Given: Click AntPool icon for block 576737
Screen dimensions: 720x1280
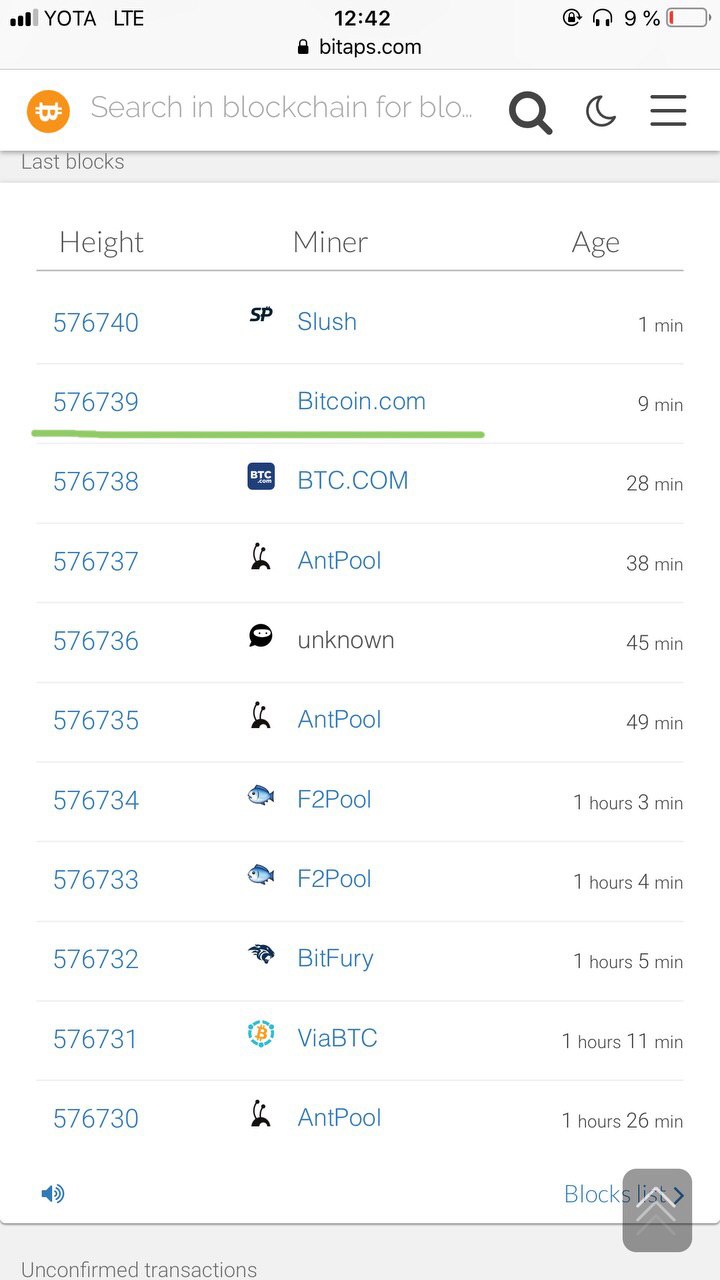Looking at the screenshot, I should pos(261,557).
